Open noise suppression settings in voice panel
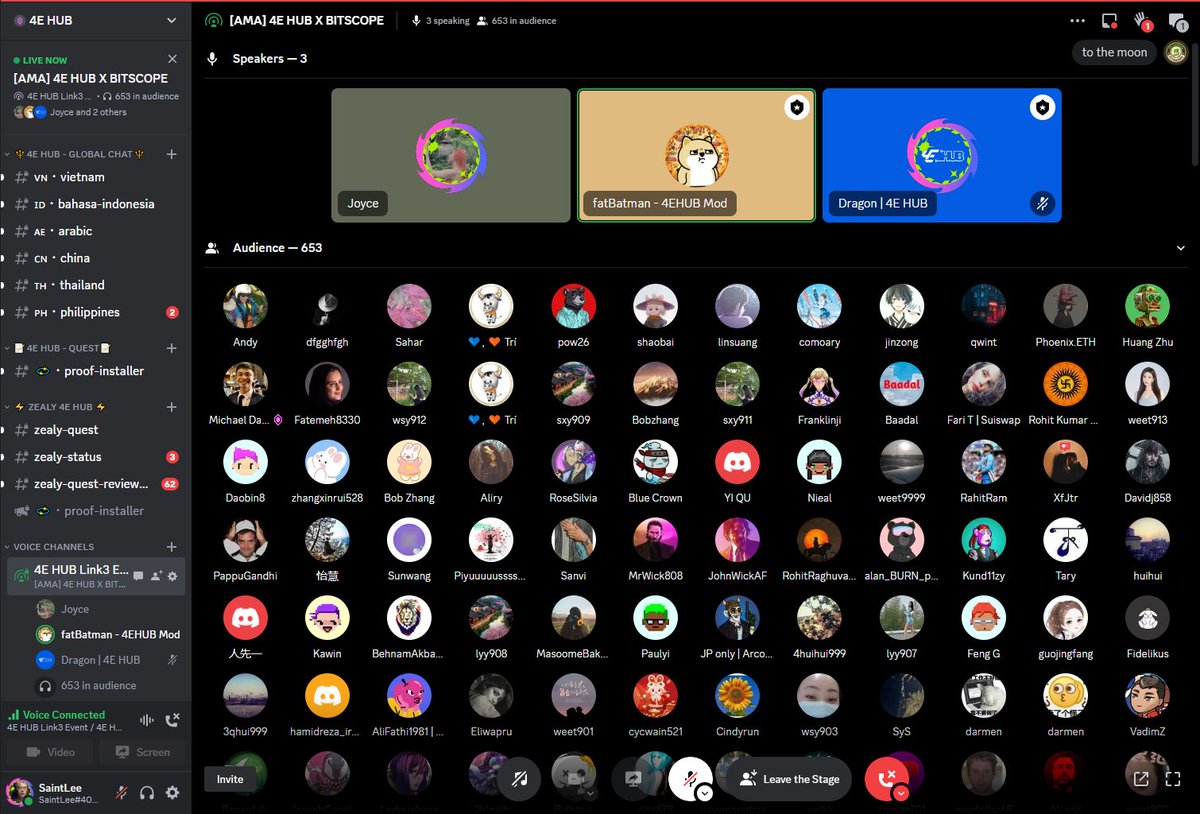Viewport: 1200px width, 814px height. (147, 720)
